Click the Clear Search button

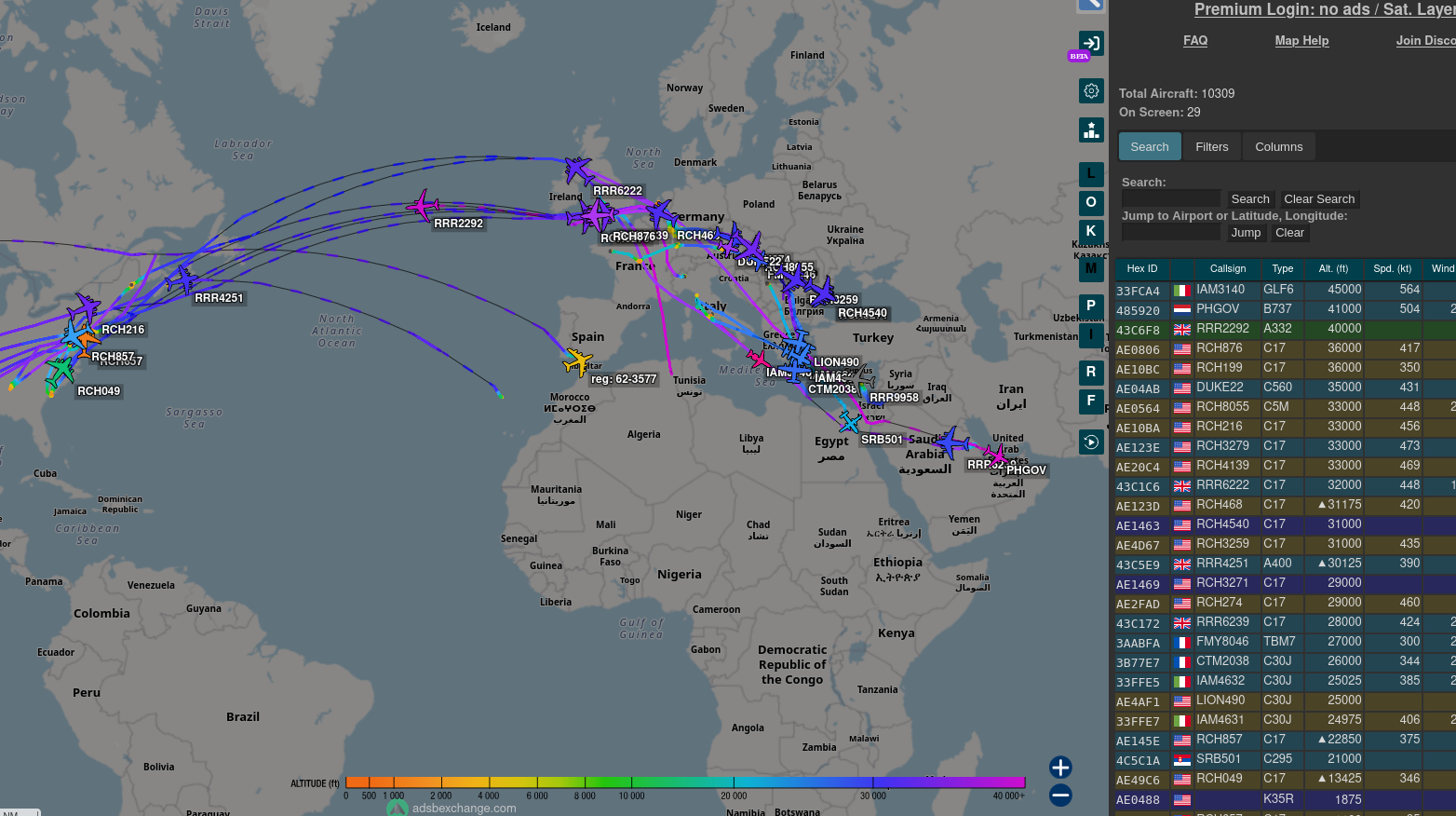point(1319,199)
